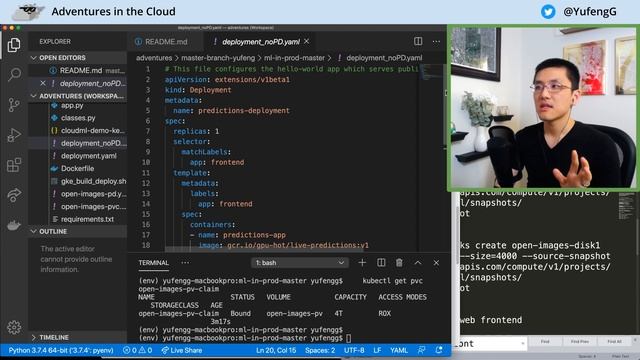Start Live Share from status bar

[x=182, y=350]
